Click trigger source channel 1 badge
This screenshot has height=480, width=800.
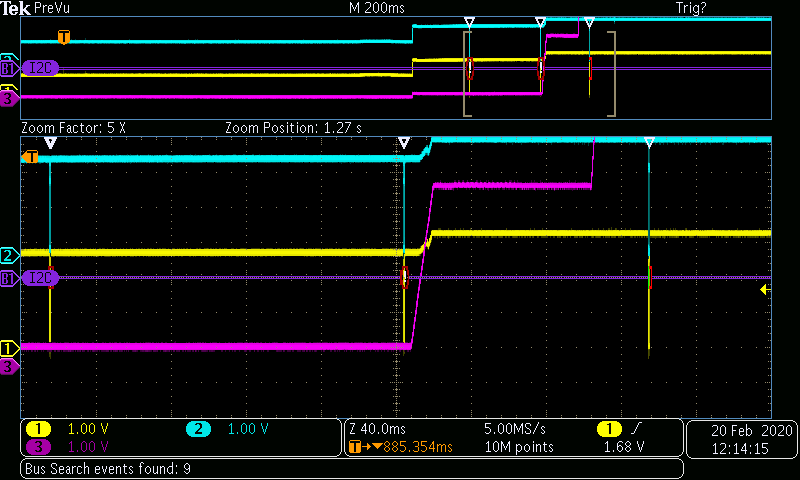tap(609, 429)
